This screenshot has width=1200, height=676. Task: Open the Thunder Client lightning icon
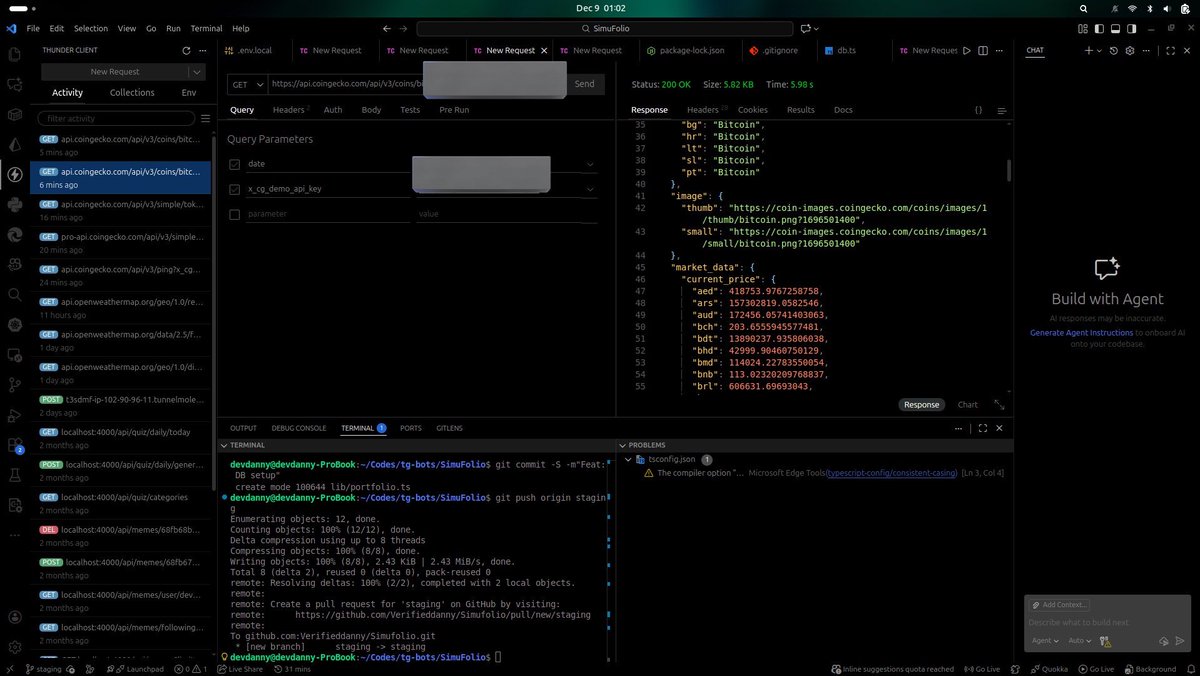(15, 174)
